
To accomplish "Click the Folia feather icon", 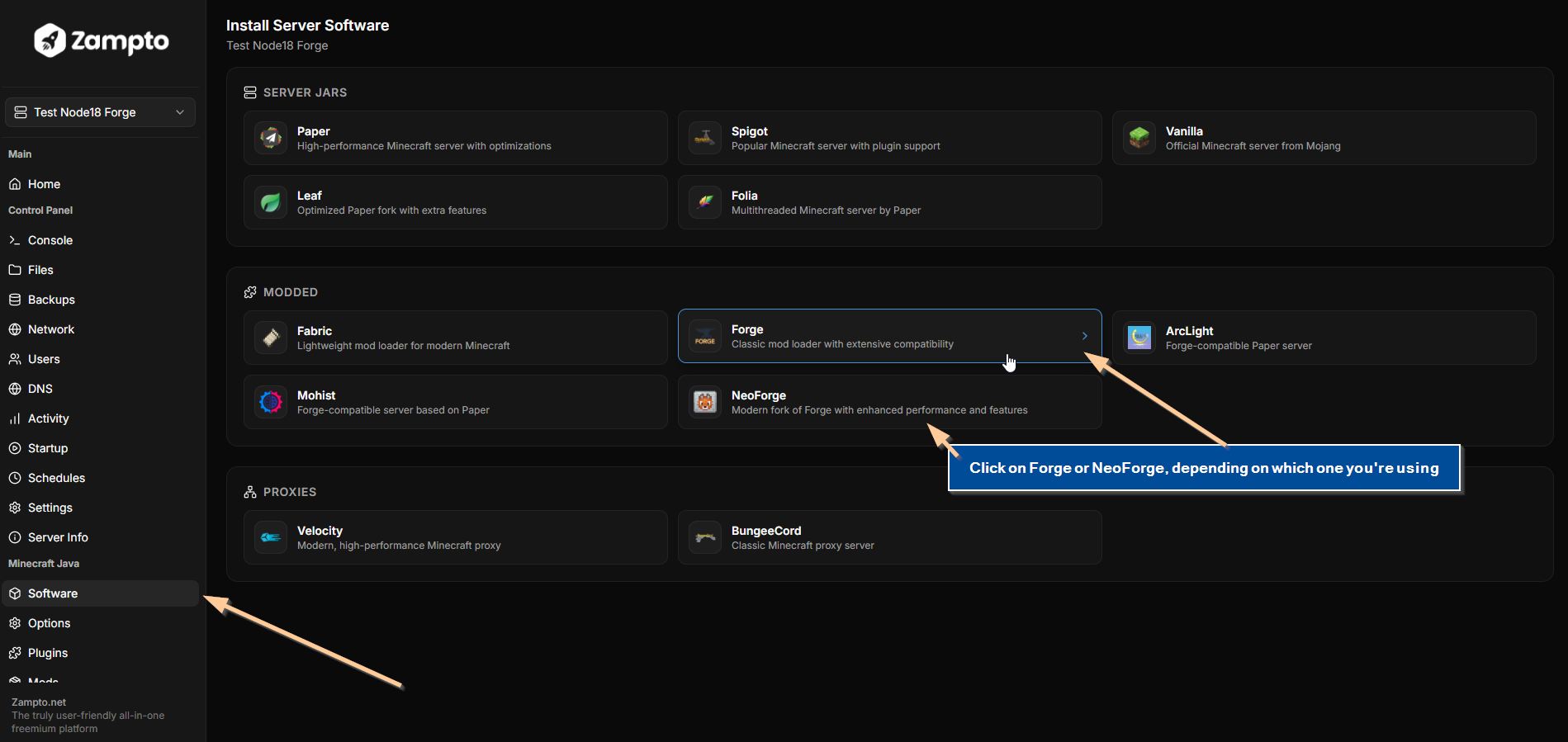I will 705,202.
